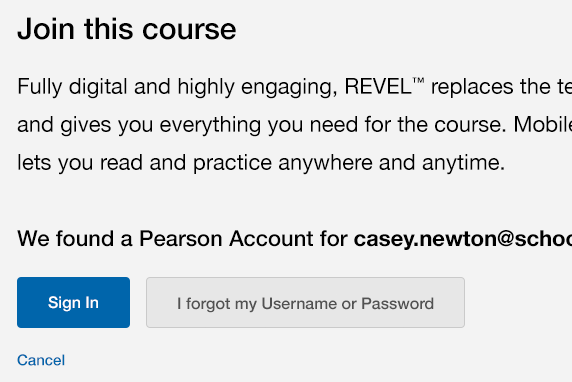Click the blue Sign In button

point(73,302)
